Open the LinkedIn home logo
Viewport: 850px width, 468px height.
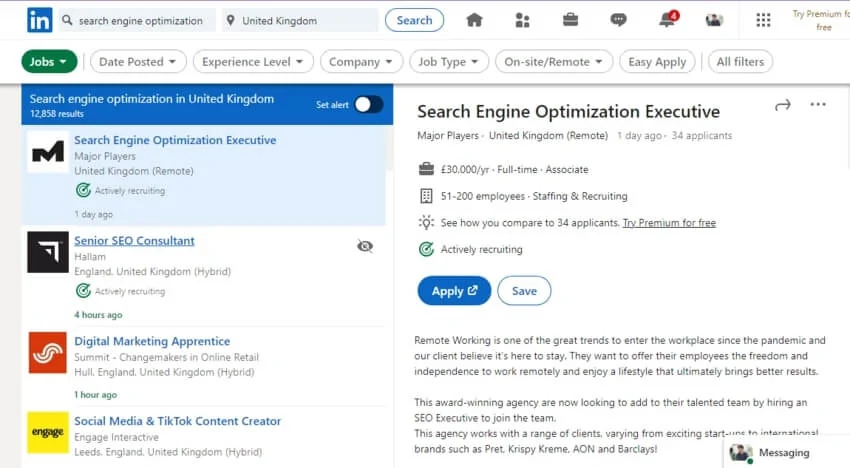pyautogui.click(x=40, y=20)
